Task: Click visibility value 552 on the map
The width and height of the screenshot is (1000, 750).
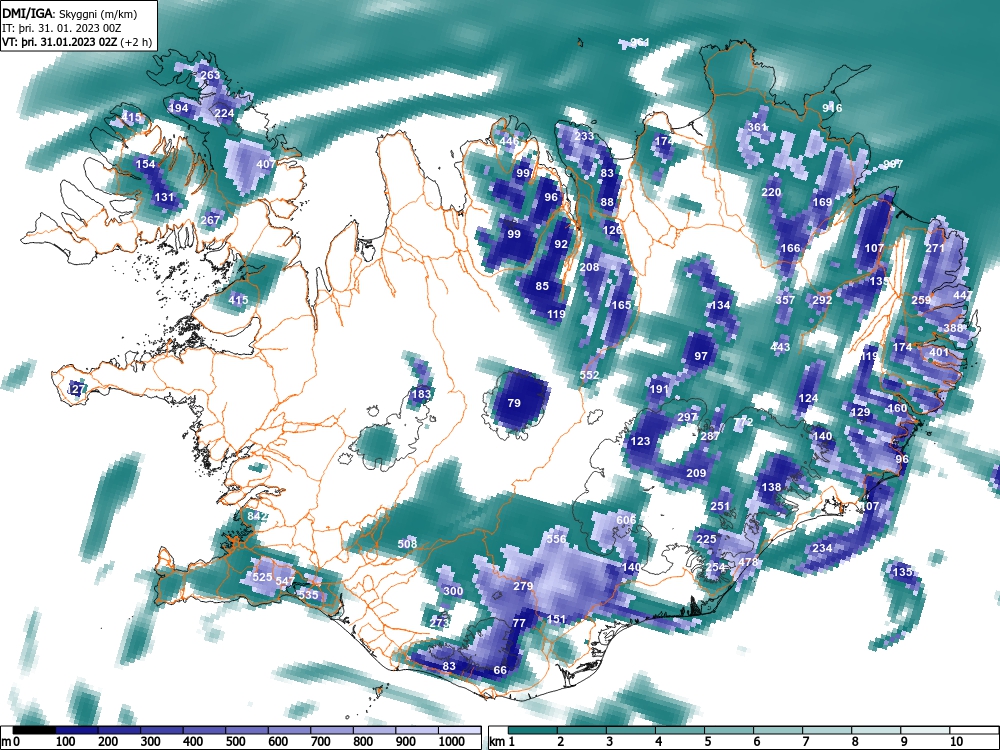Action: click(589, 375)
